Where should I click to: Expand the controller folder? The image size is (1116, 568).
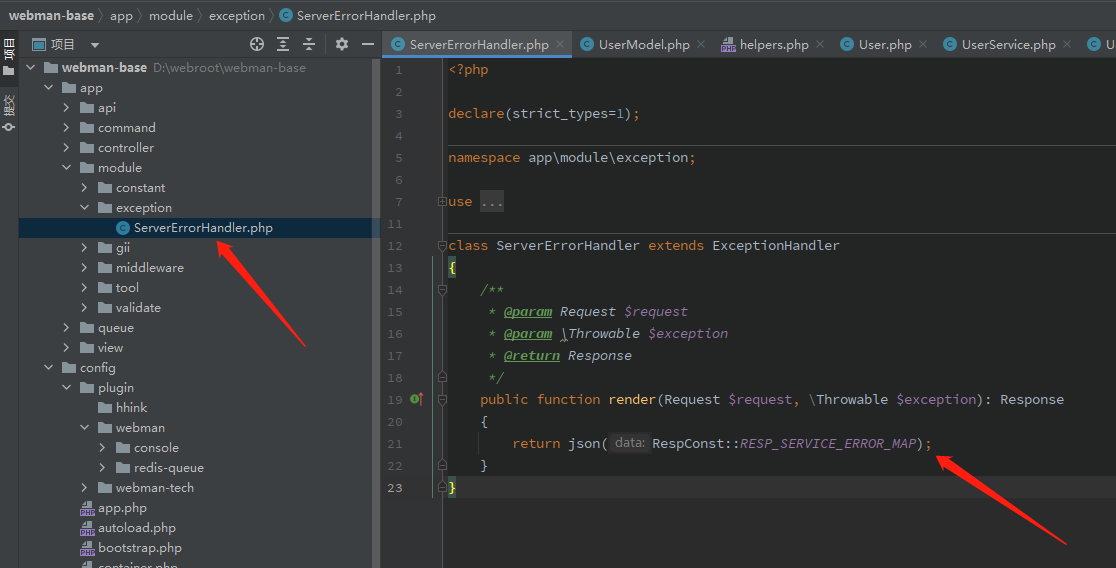(x=66, y=148)
